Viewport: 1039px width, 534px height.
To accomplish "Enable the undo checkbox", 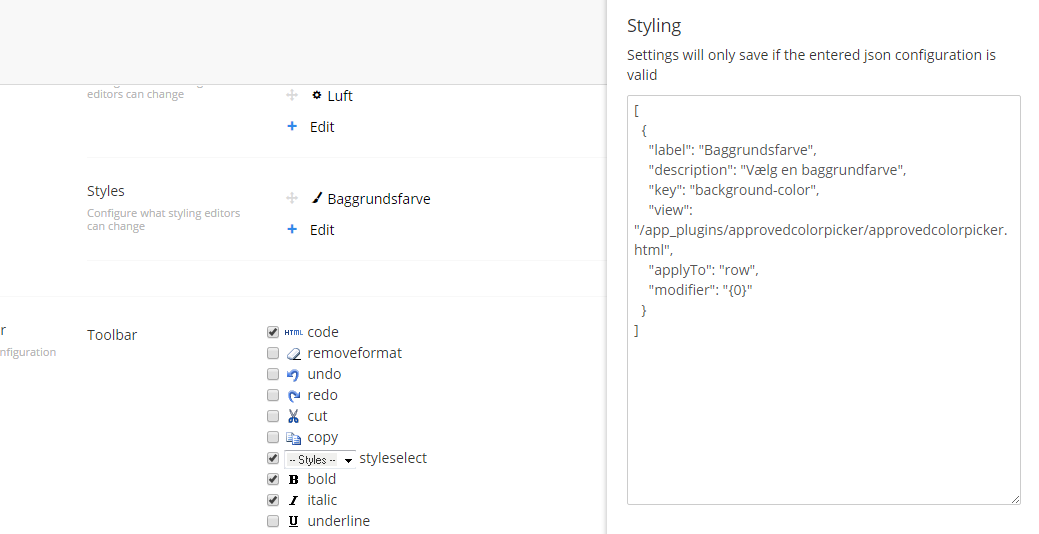I will pos(272,374).
